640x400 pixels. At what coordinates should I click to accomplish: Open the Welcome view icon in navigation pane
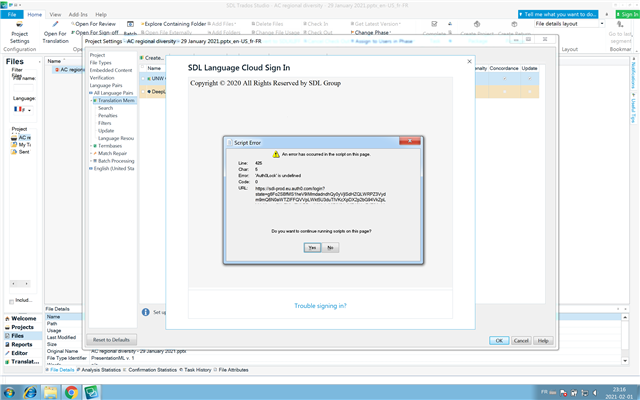tap(22, 318)
